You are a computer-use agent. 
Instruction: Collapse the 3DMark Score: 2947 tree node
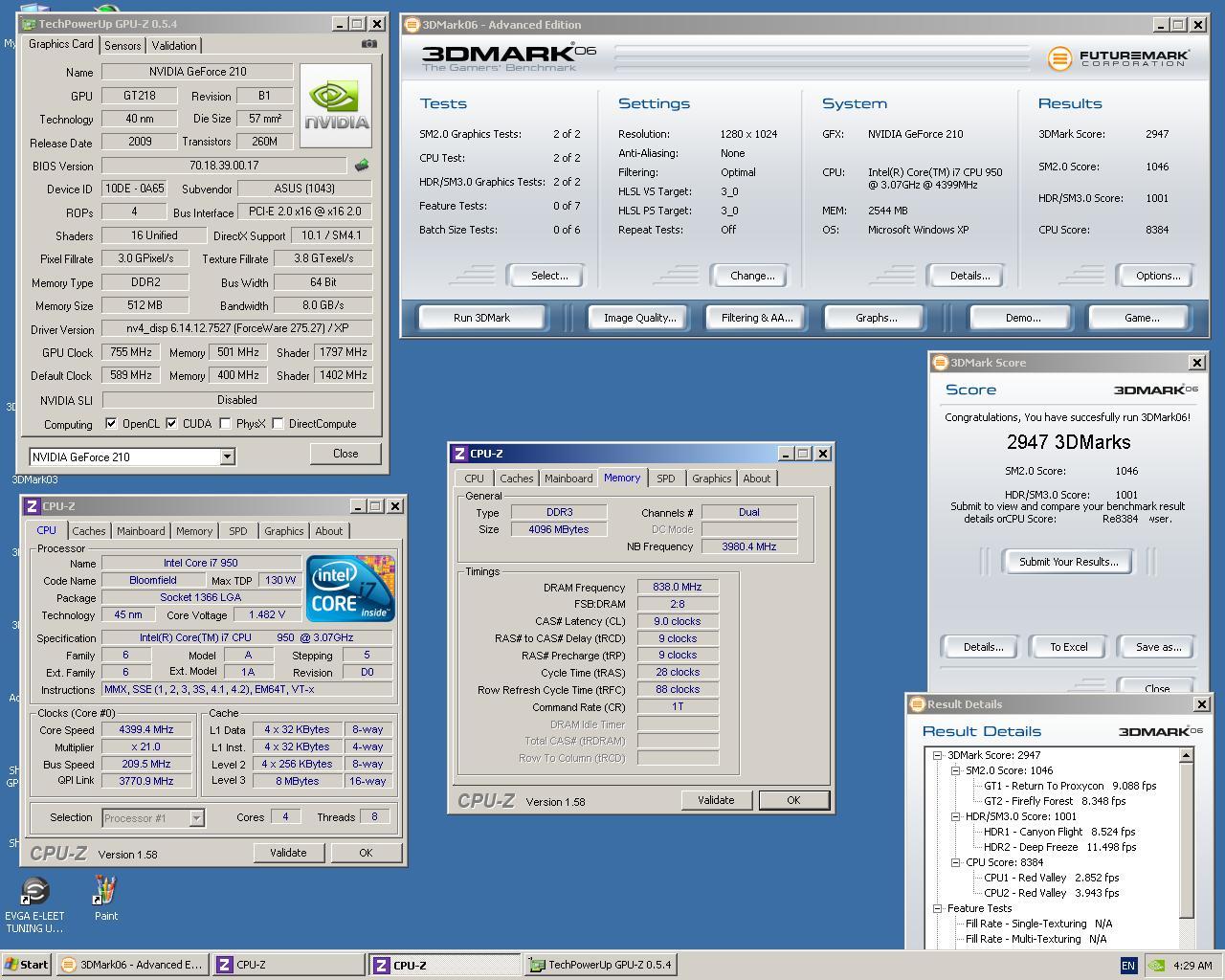click(x=940, y=755)
